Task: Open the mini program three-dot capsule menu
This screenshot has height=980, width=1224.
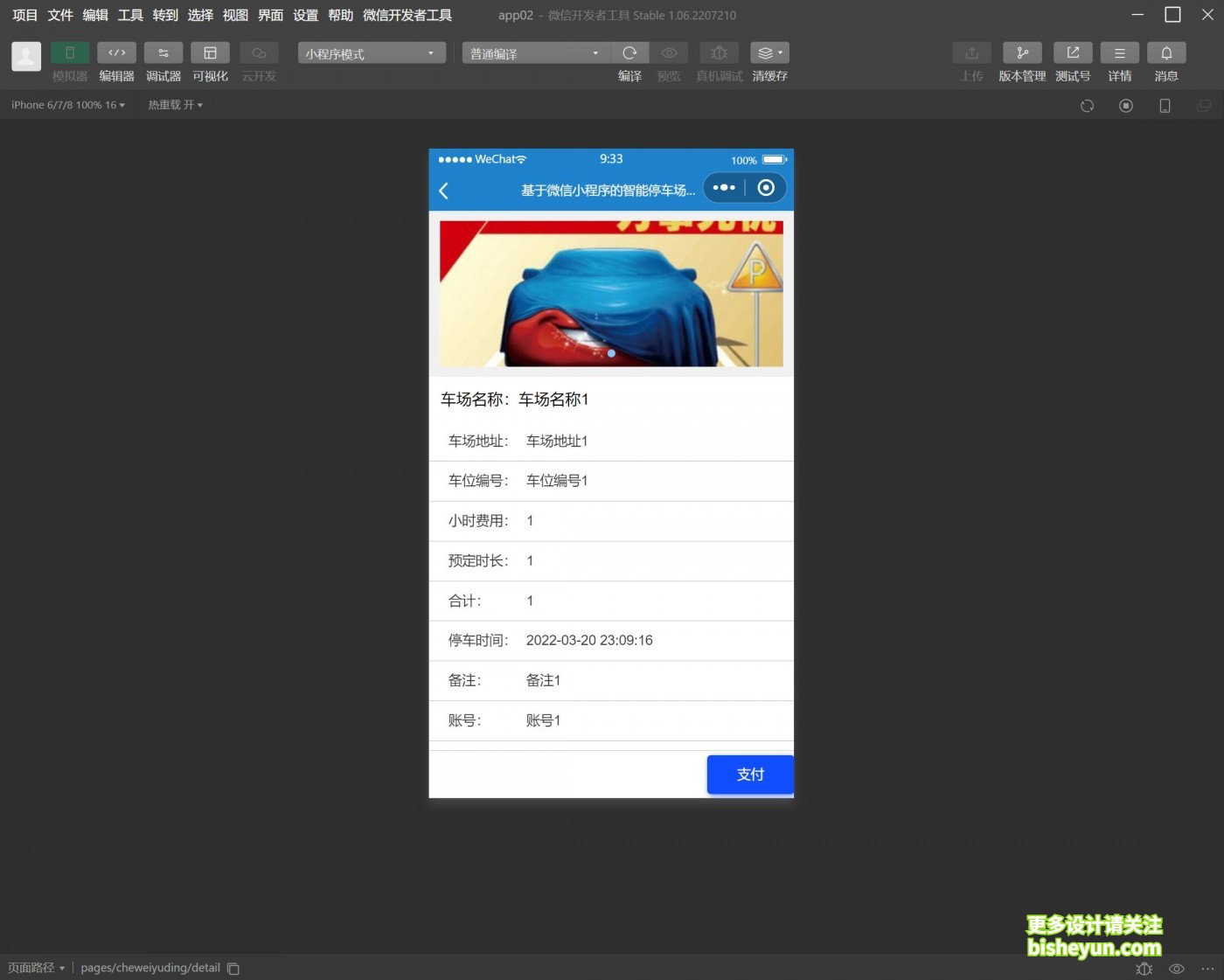Action: (724, 188)
